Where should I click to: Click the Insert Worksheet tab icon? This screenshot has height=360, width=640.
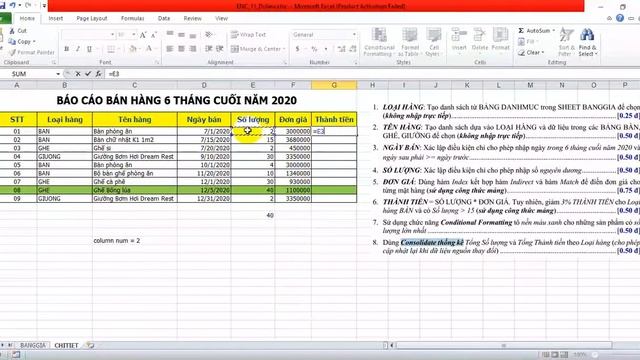(90, 345)
